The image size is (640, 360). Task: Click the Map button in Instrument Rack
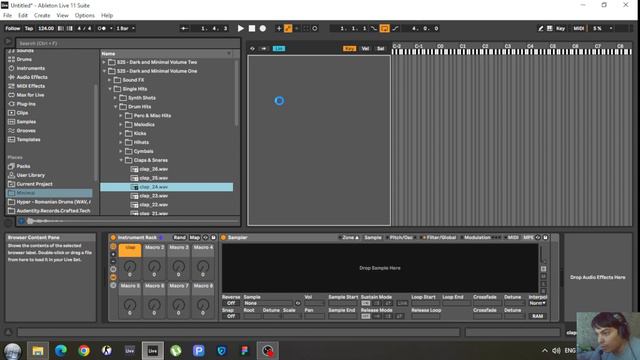click(x=194, y=237)
